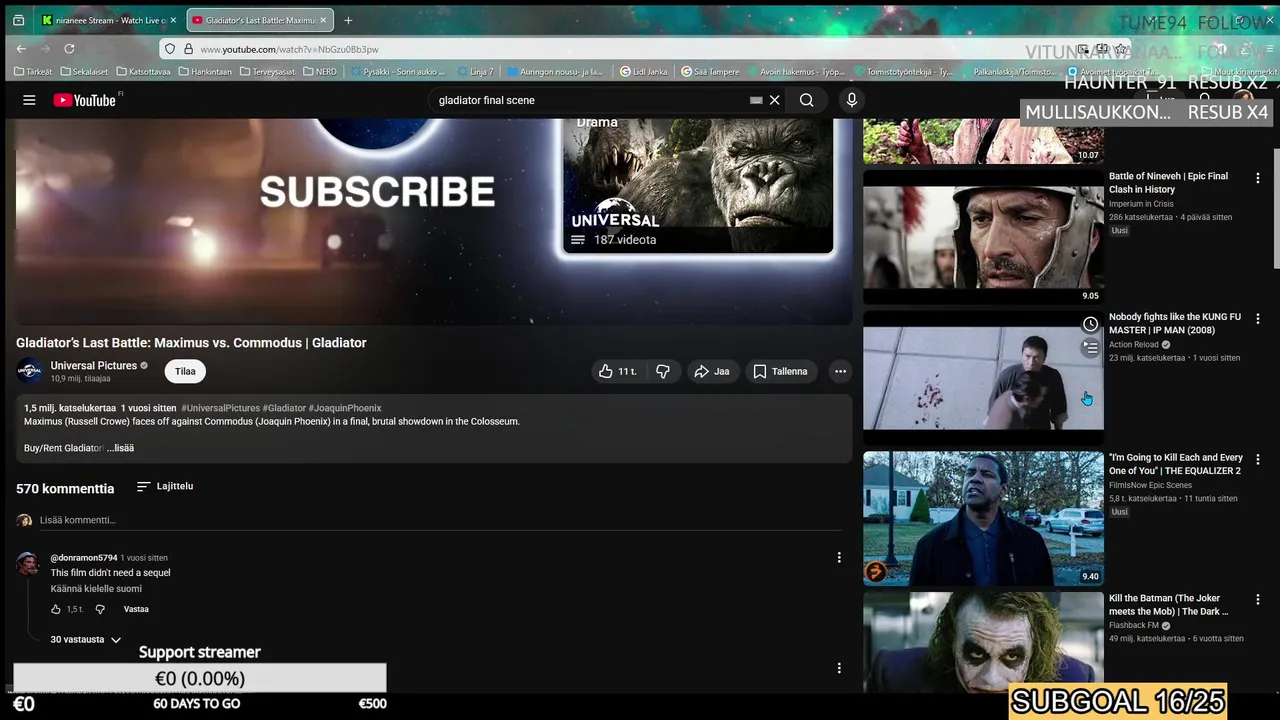Open options for The Equalizer 2 video
This screenshot has width=1280, height=720.
coord(1258,459)
